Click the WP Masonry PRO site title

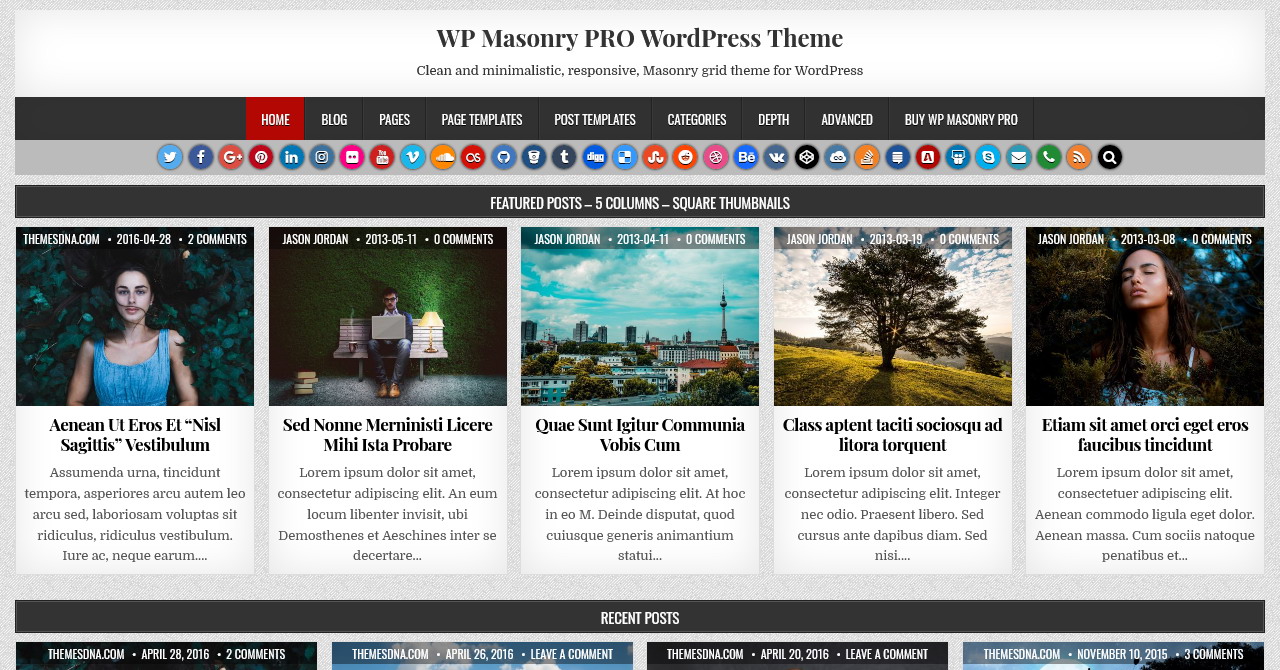640,38
